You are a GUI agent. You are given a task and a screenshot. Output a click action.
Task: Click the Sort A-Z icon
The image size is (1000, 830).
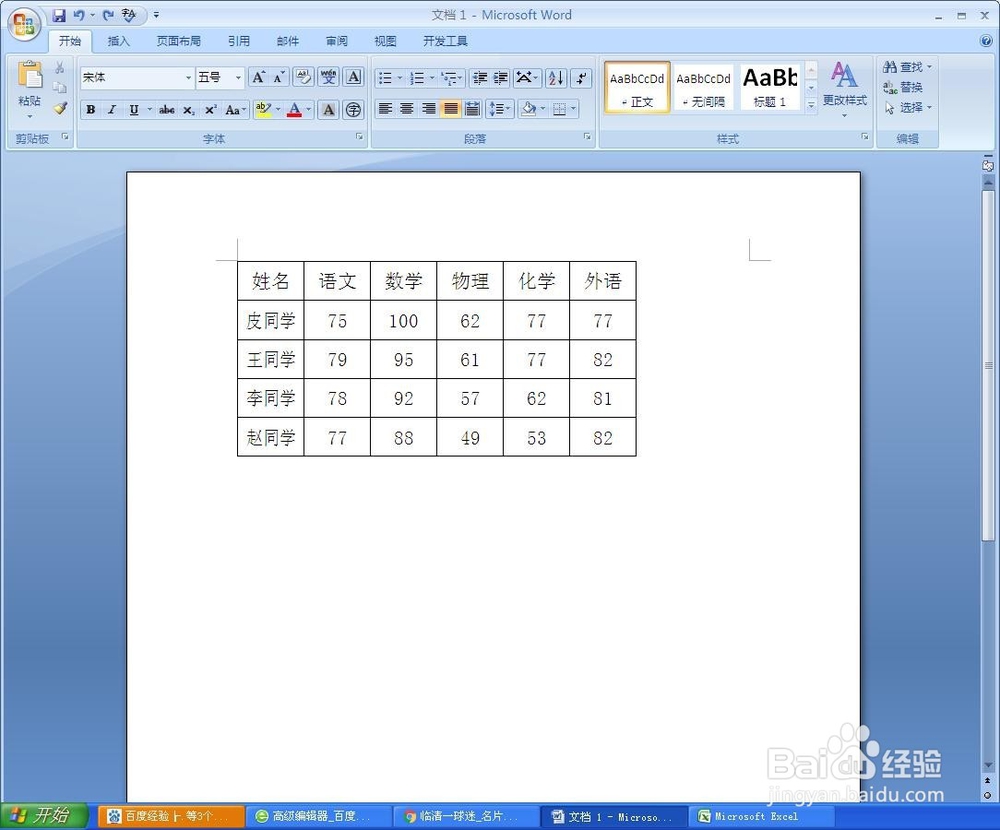tap(555, 78)
